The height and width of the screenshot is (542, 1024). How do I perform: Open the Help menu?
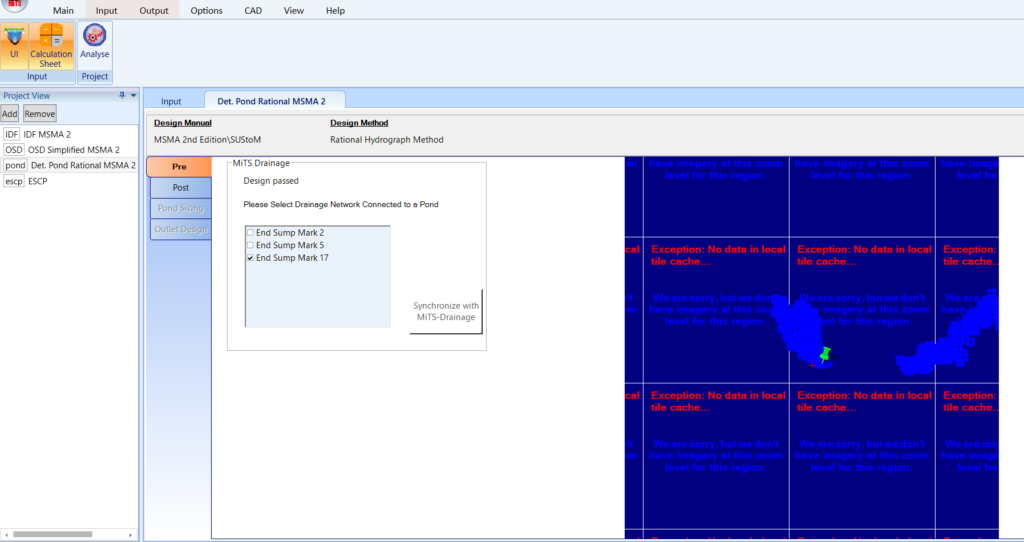pos(336,10)
